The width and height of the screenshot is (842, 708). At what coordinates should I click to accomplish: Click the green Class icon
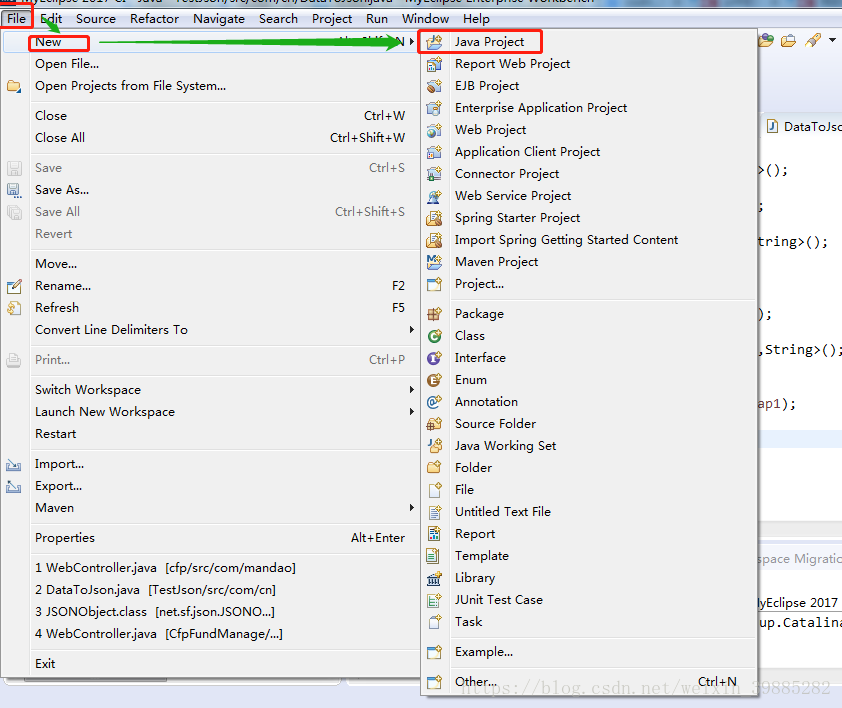pyautogui.click(x=434, y=336)
